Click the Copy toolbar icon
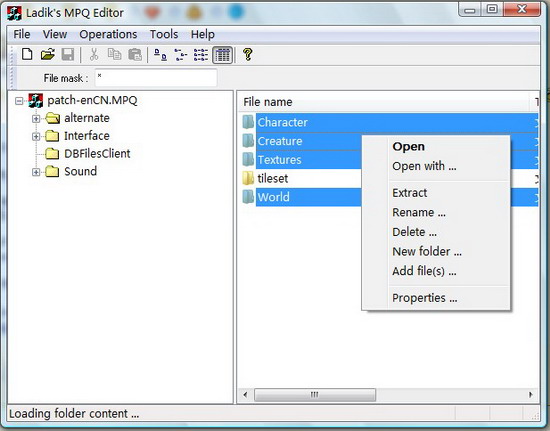This screenshot has width=550, height=431. pyautogui.click(x=114, y=55)
